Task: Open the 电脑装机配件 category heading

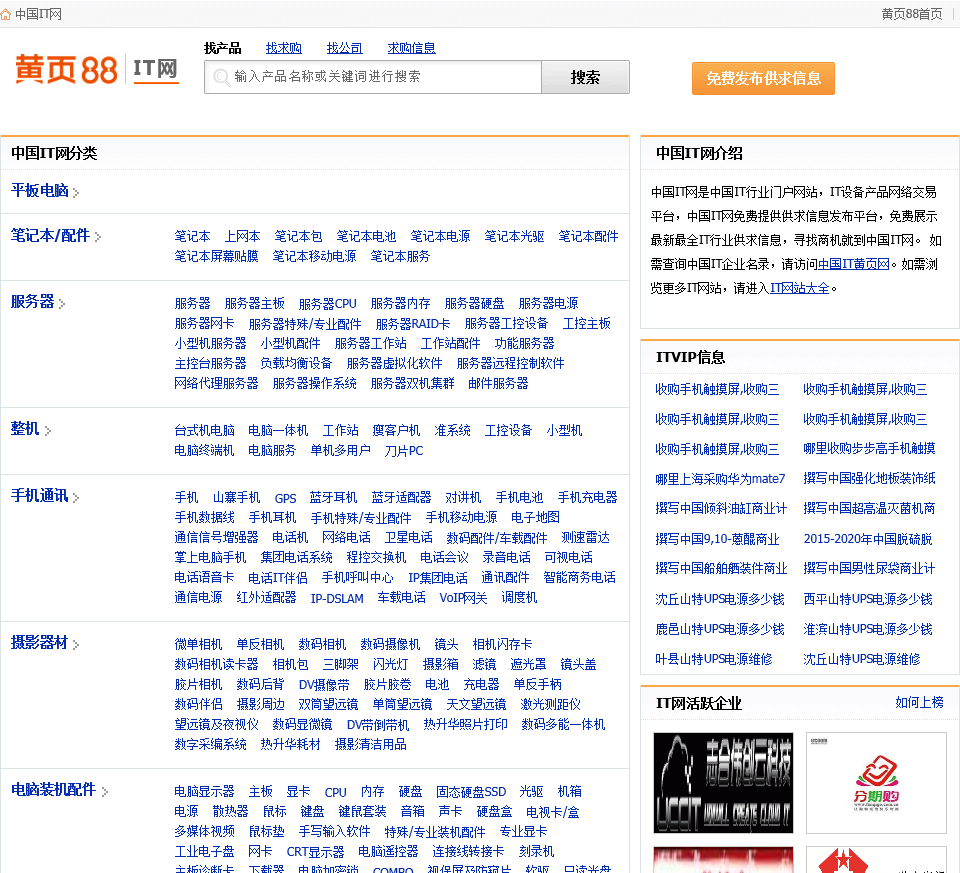Action: 53,790
